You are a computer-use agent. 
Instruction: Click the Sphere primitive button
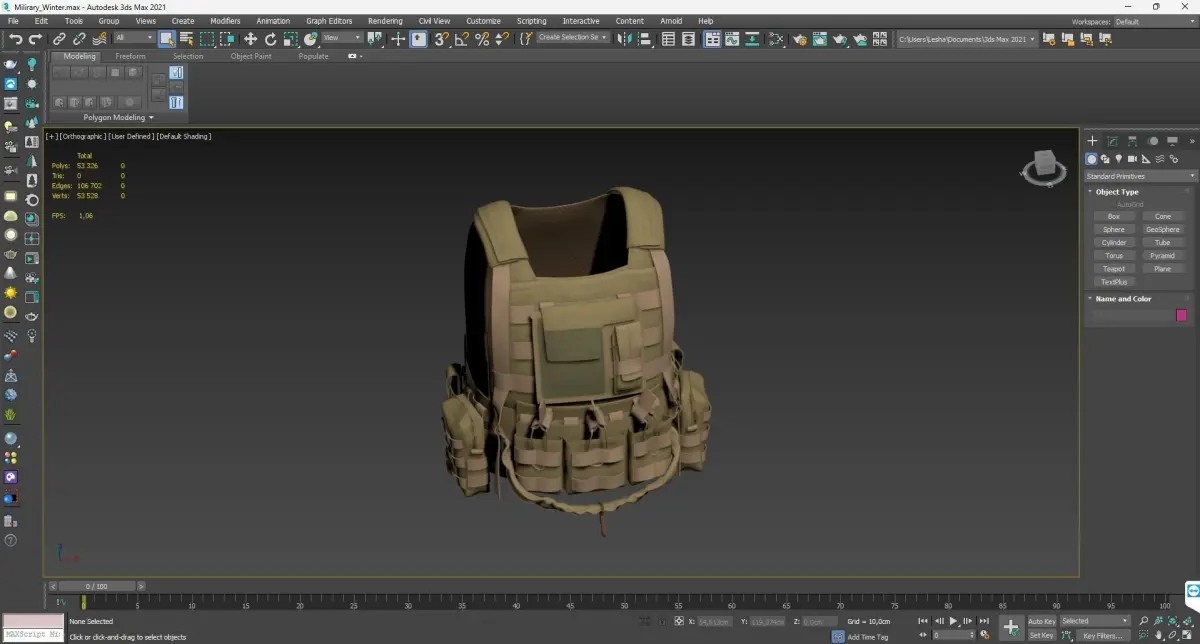(x=1114, y=229)
